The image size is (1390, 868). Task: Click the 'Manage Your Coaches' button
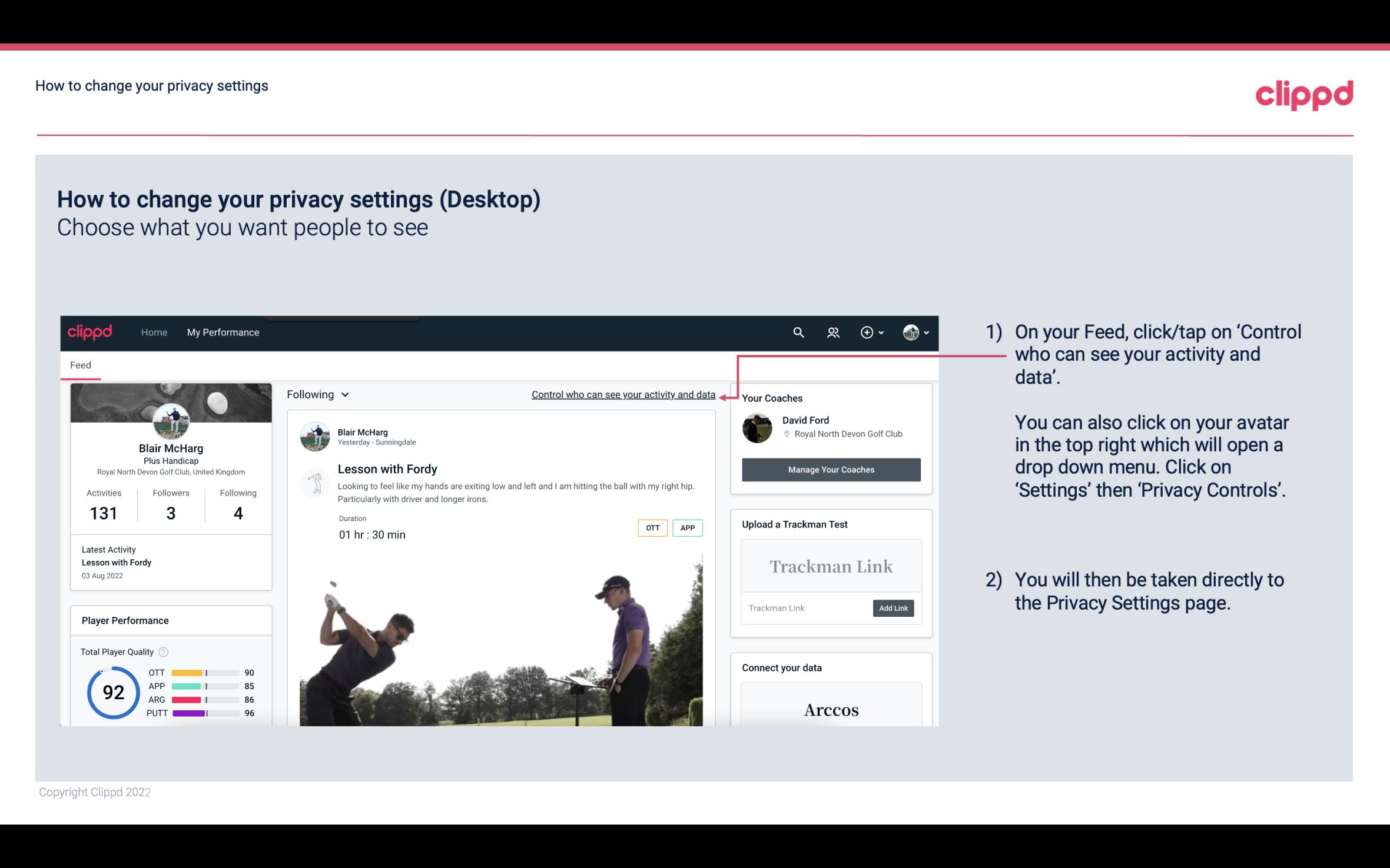click(831, 469)
